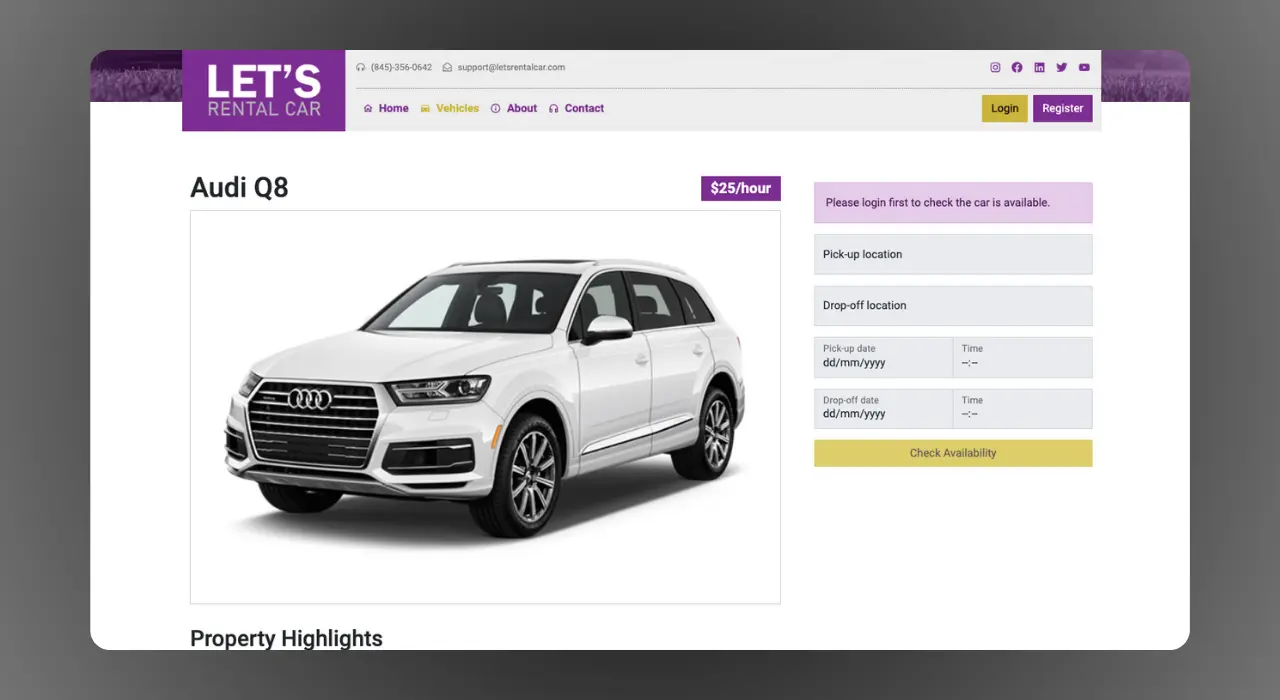Screen dimensions: 1280x700
Task: Click the white Audi Q8 car image
Action: coord(485,407)
